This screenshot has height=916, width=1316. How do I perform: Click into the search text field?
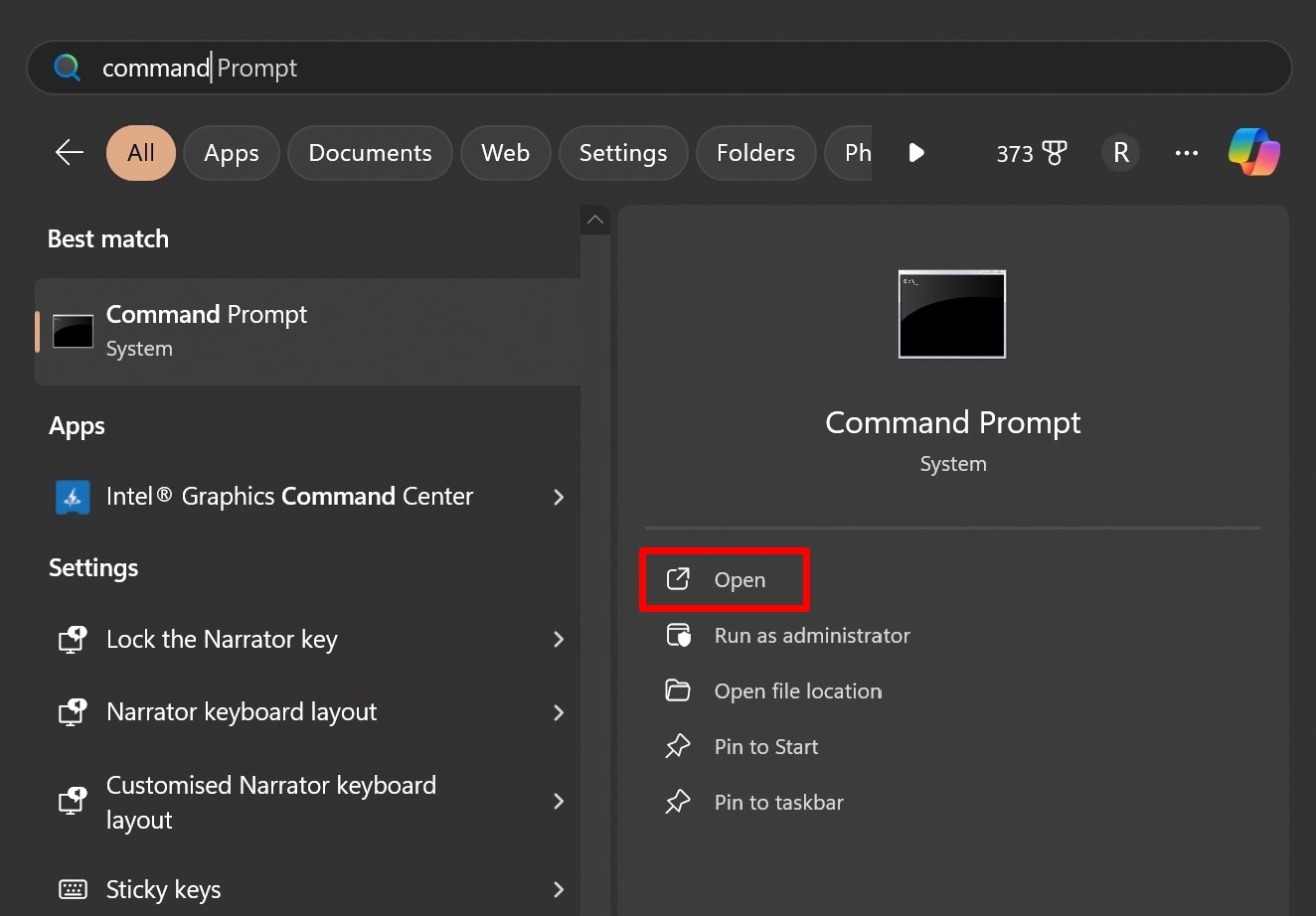(659, 68)
